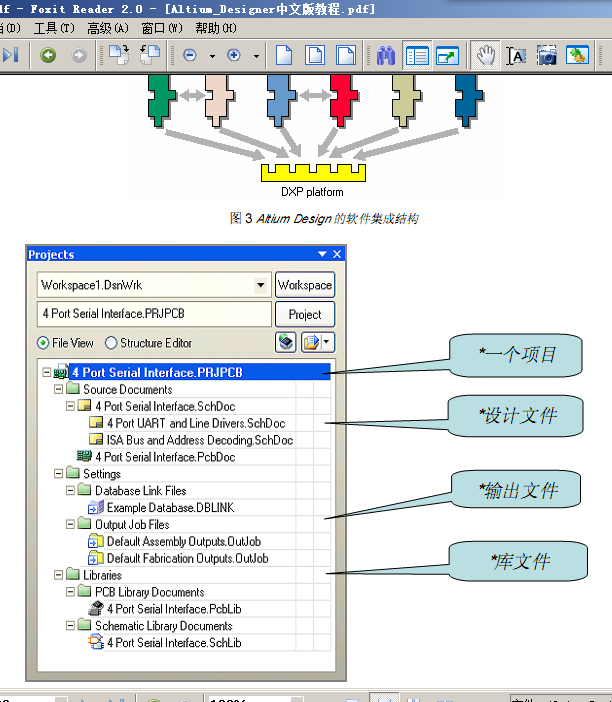Click the open document folder icon button
The height and width of the screenshot is (702, 612).
311,342
